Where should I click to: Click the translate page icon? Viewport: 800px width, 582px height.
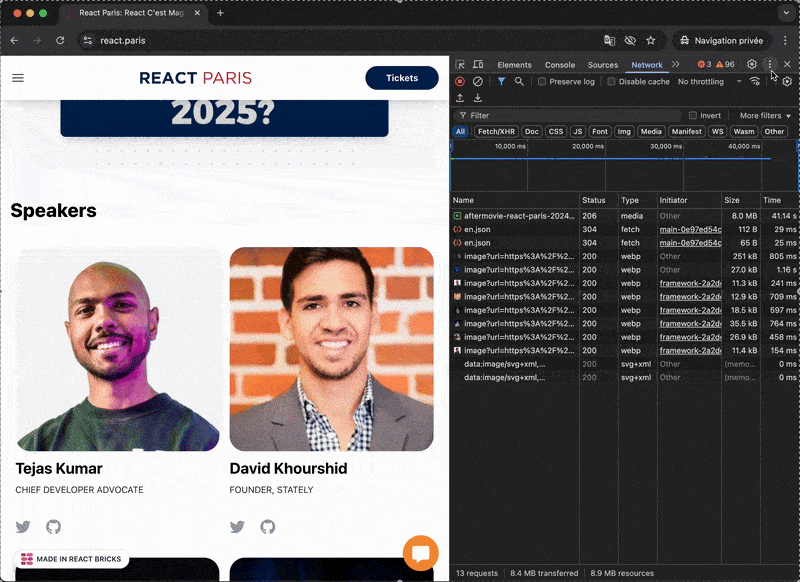pos(609,40)
